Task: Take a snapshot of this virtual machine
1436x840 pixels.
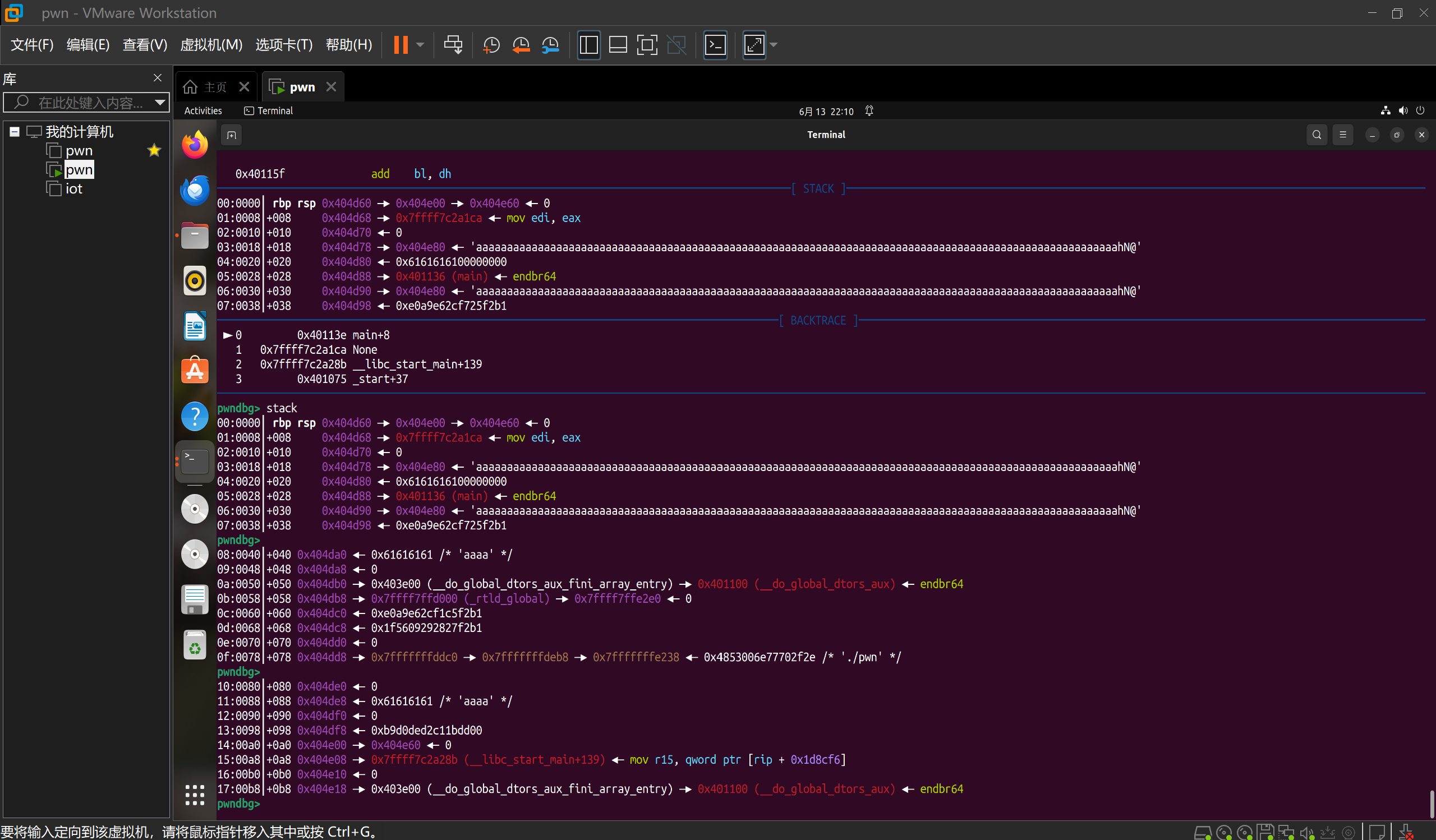Action: pyautogui.click(x=491, y=44)
